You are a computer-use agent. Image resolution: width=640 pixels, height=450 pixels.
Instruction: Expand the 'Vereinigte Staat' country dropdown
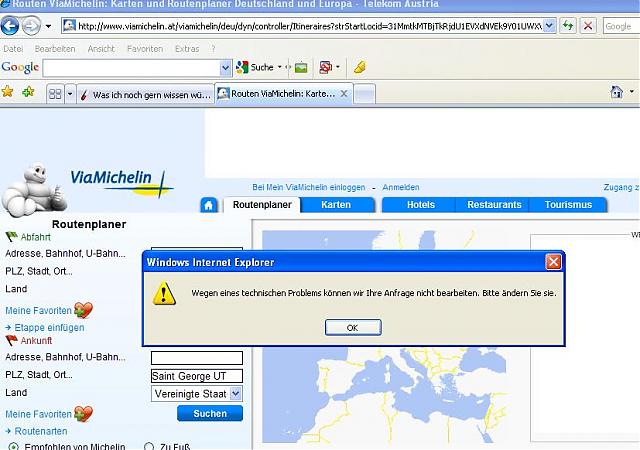tap(236, 394)
